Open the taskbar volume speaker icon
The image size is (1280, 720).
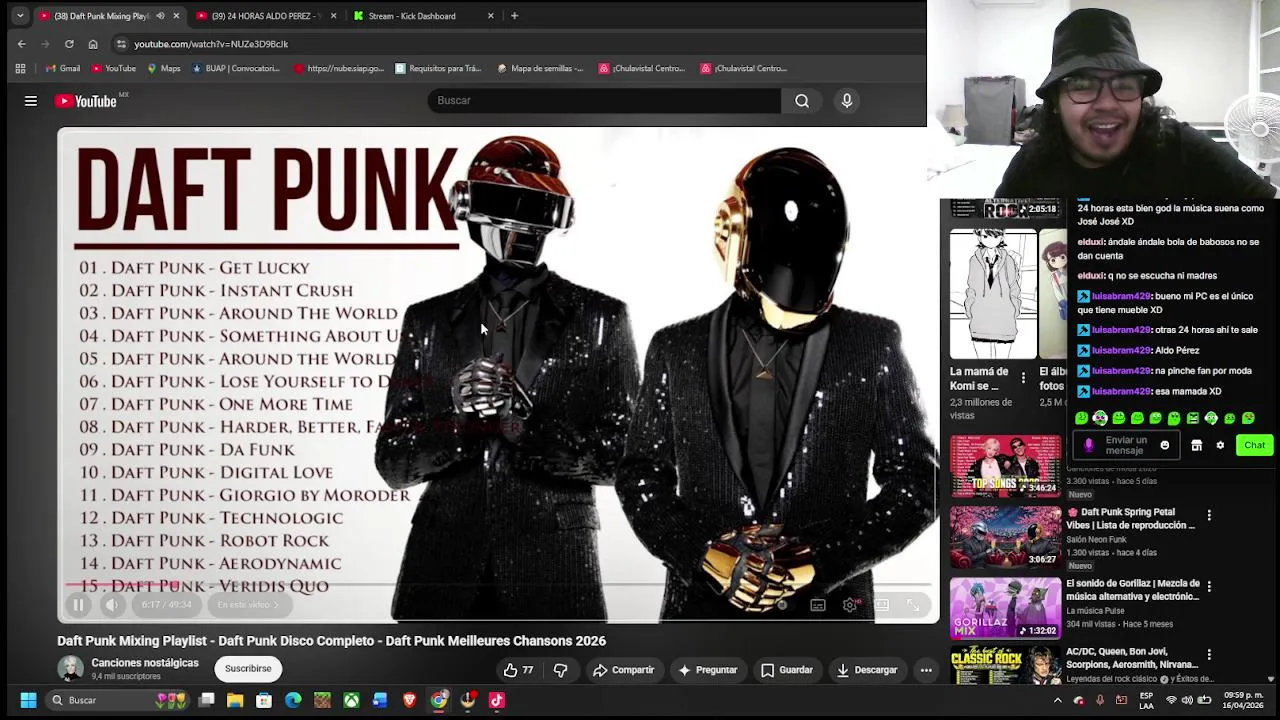click(x=1187, y=701)
